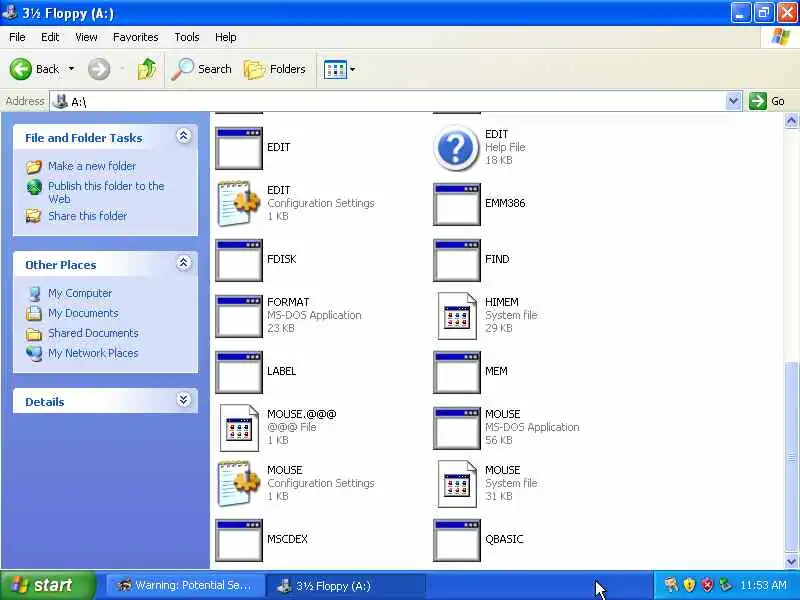Open the Views button
The height and width of the screenshot is (600, 800).
pyautogui.click(x=335, y=69)
